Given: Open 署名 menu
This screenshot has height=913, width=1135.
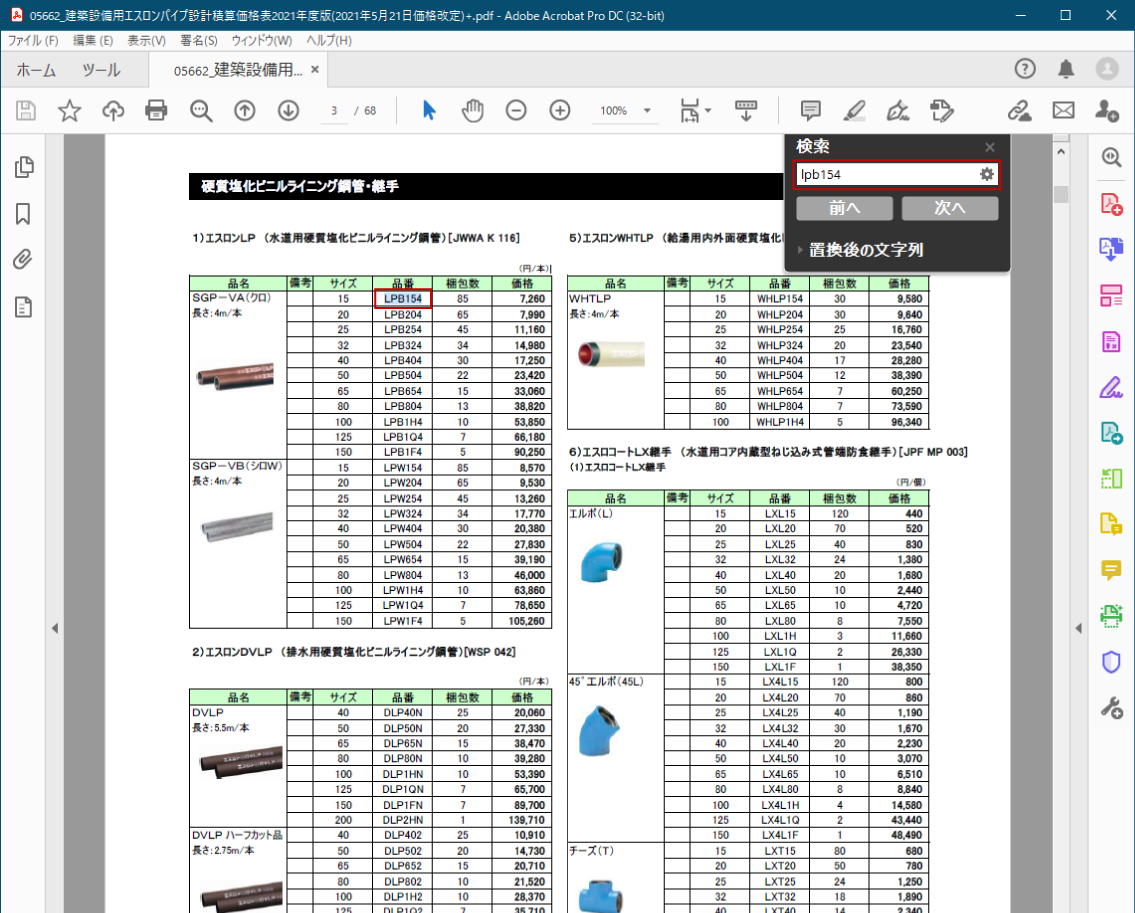Looking at the screenshot, I should pos(198,41).
